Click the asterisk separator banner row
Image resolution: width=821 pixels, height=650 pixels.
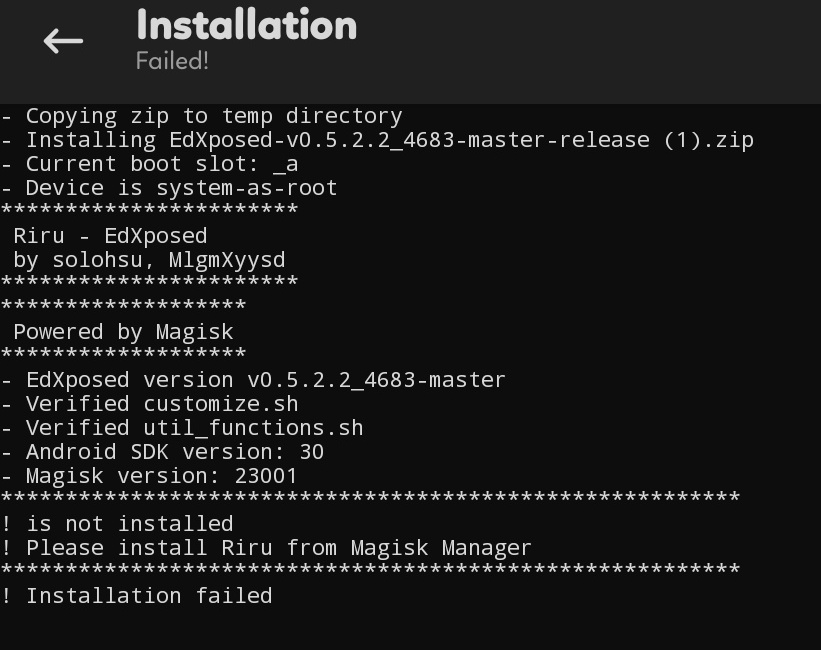pyautogui.click(x=150, y=211)
